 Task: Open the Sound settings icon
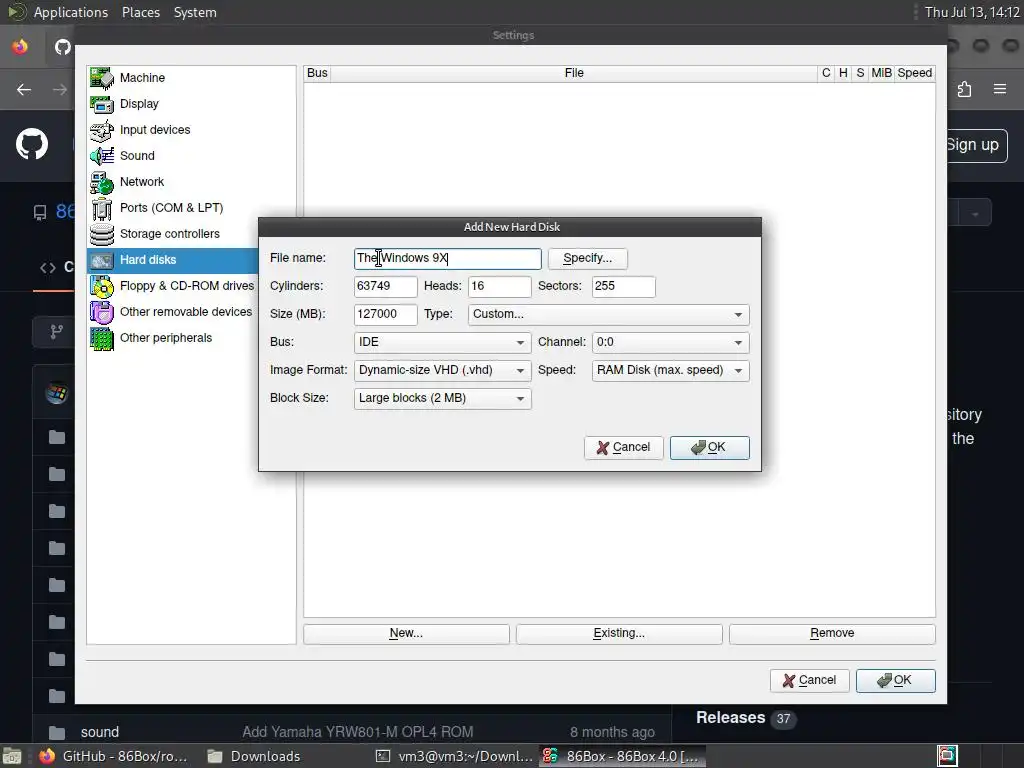[x=102, y=156]
